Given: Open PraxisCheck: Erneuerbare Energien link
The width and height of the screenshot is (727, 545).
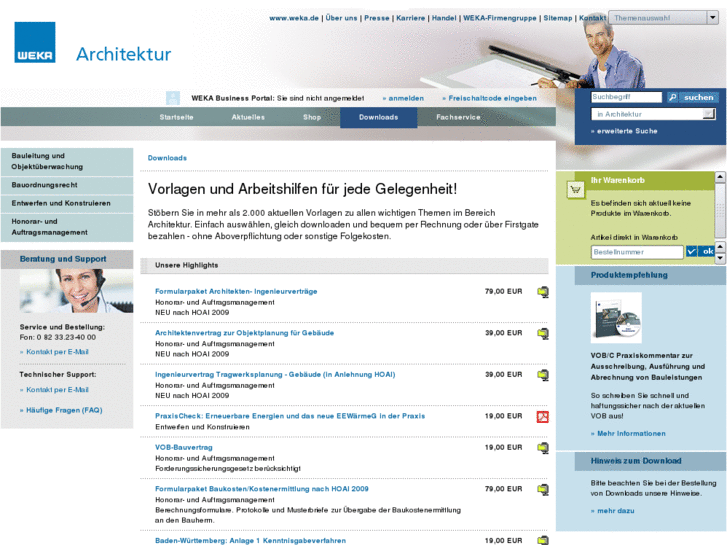Looking at the screenshot, I should click(290, 416).
